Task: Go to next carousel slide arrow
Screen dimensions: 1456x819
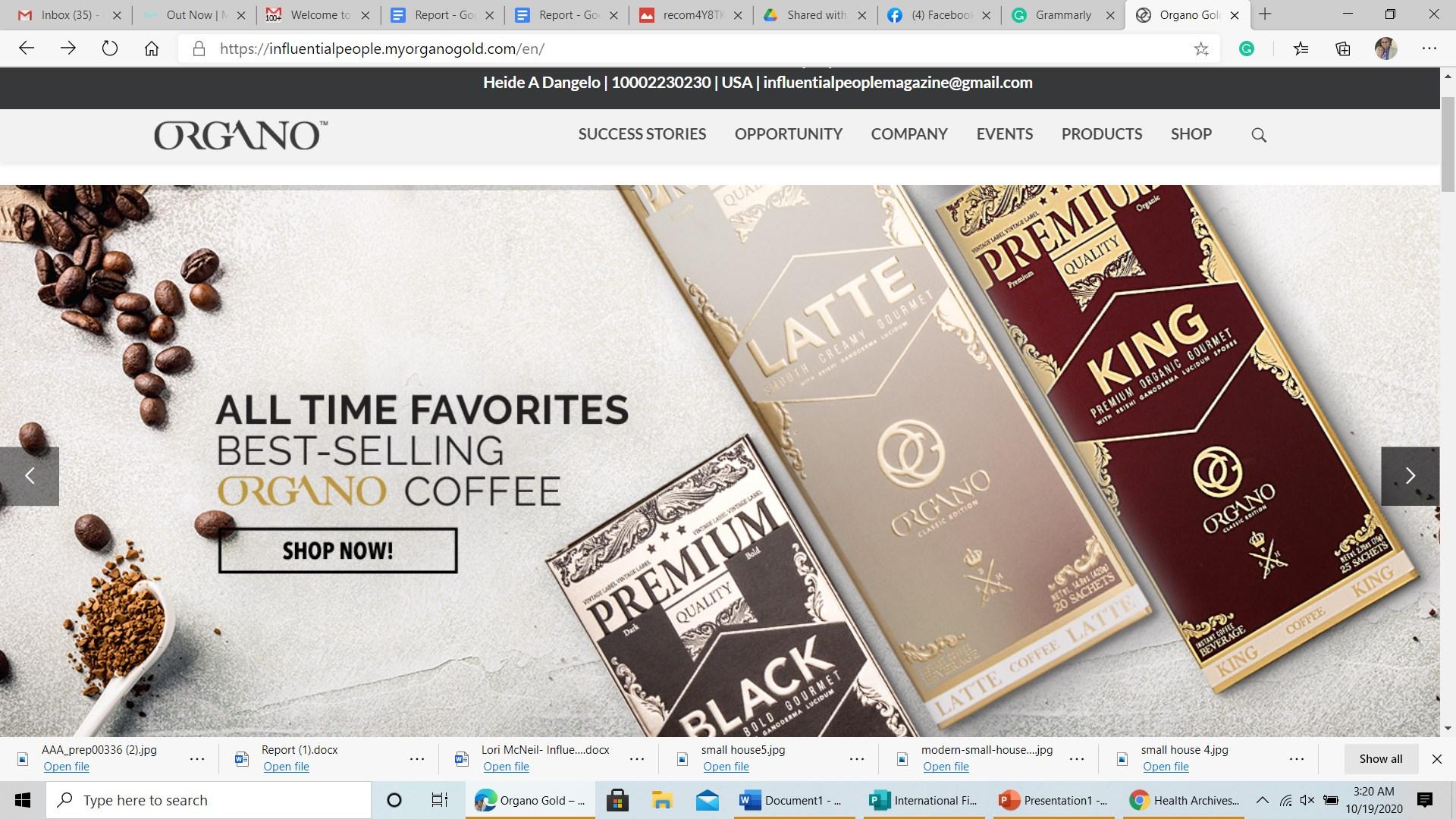Action: click(1410, 475)
